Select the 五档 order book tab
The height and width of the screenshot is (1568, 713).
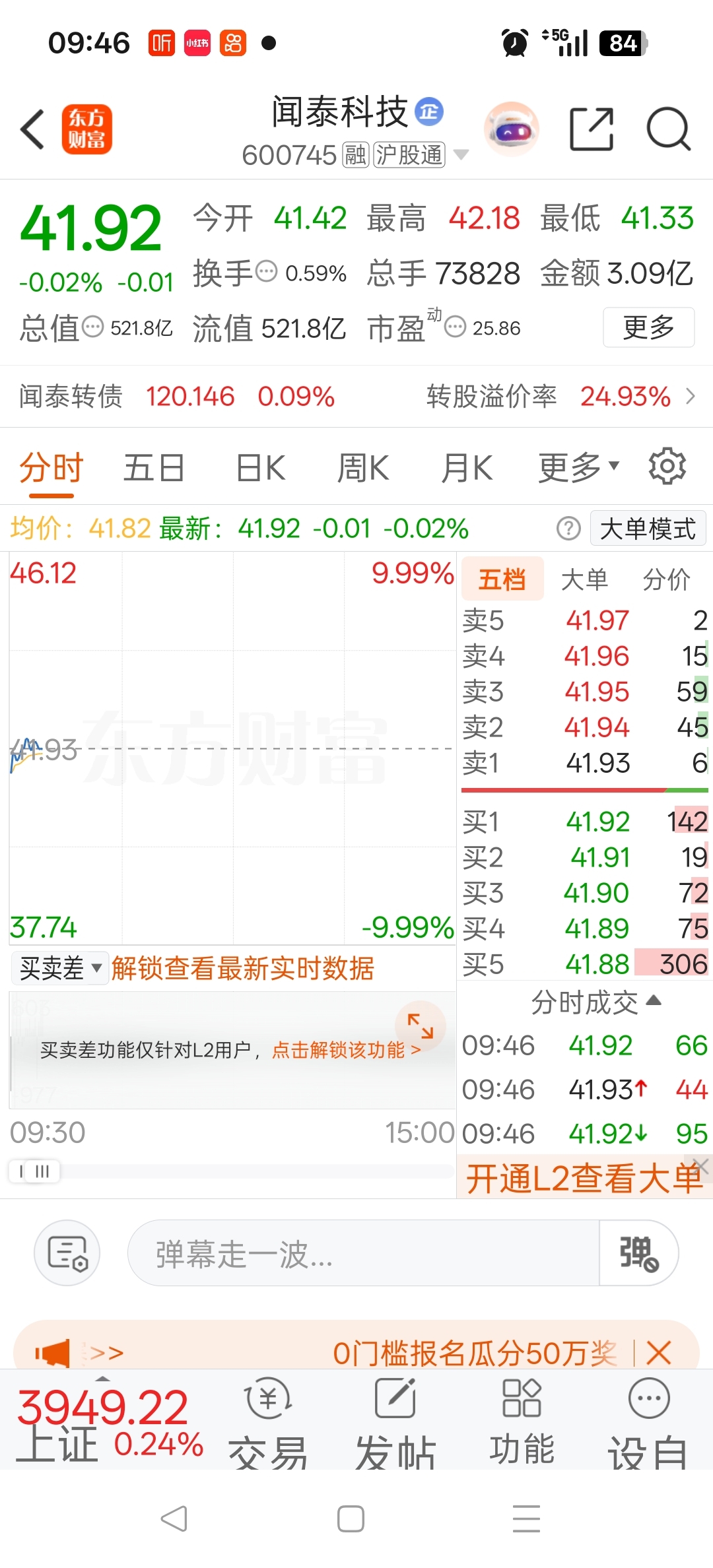click(x=502, y=579)
